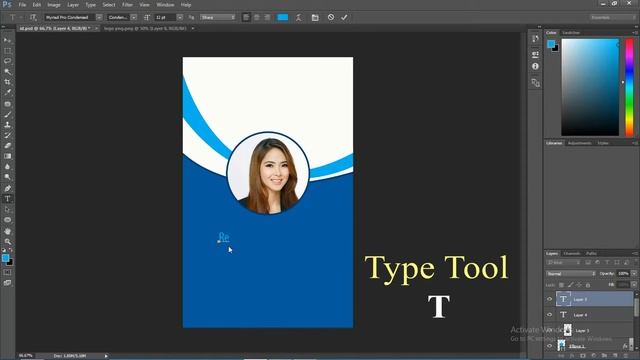Click inside the color picker field
Screen dimensions: 640x360
coord(590,87)
